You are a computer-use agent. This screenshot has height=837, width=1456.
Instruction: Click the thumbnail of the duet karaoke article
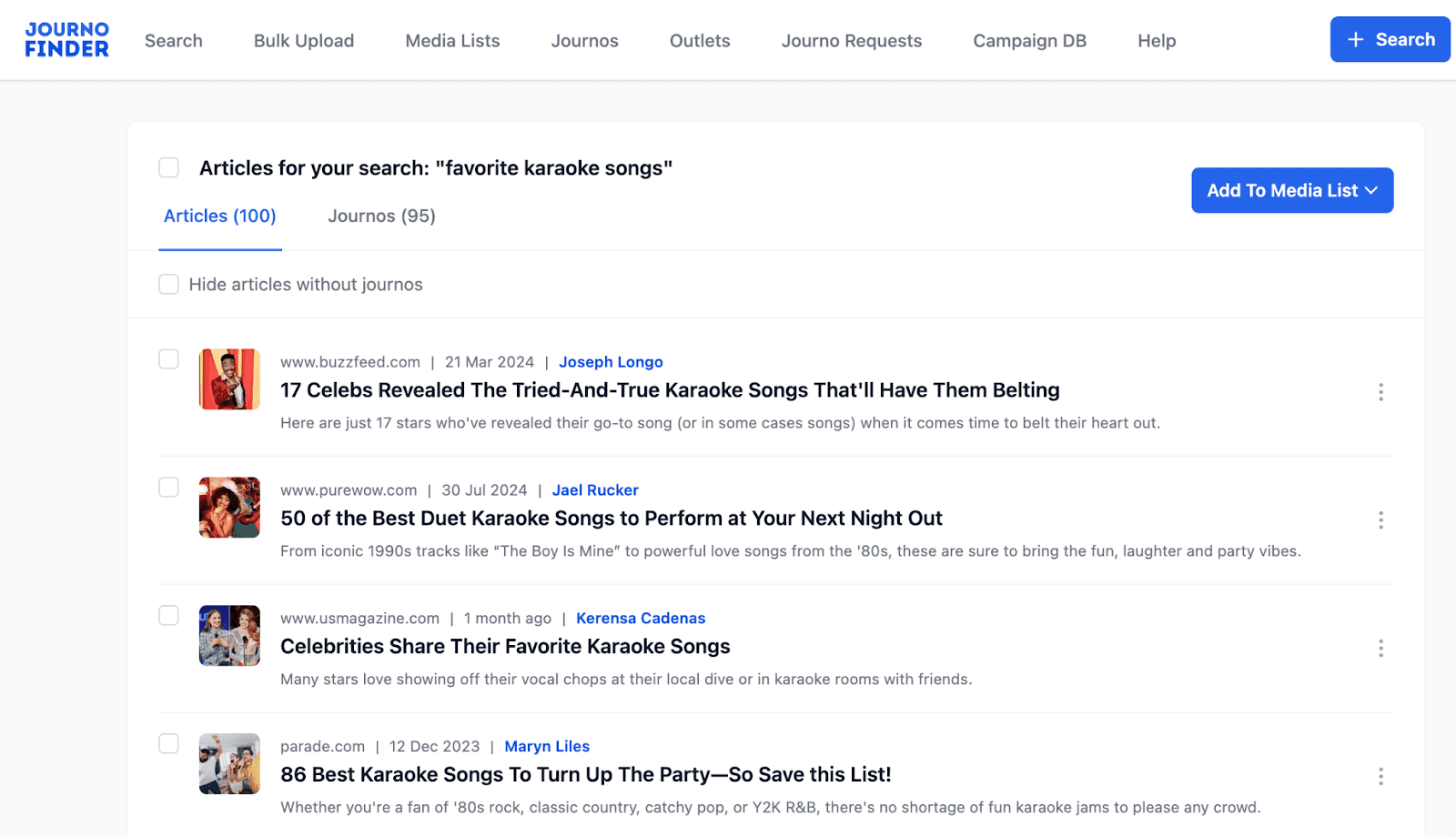pos(229,508)
